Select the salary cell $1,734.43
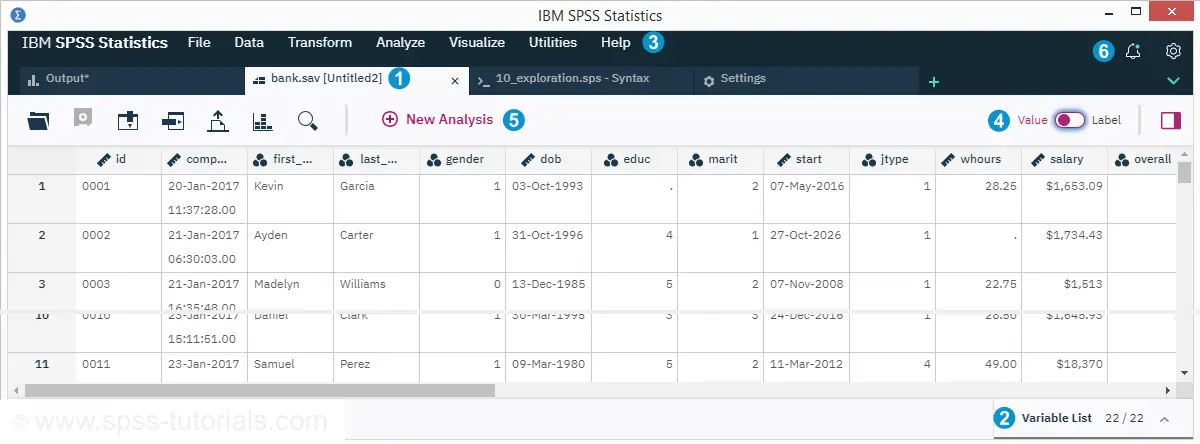1200x444 pixels. click(x=1064, y=247)
